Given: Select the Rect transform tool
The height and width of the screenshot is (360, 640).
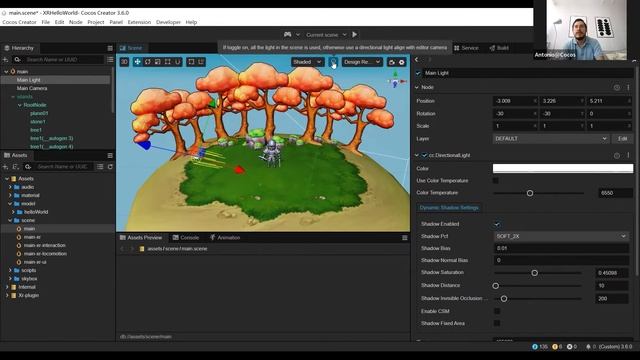Looking at the screenshot, I should [x=167, y=62].
